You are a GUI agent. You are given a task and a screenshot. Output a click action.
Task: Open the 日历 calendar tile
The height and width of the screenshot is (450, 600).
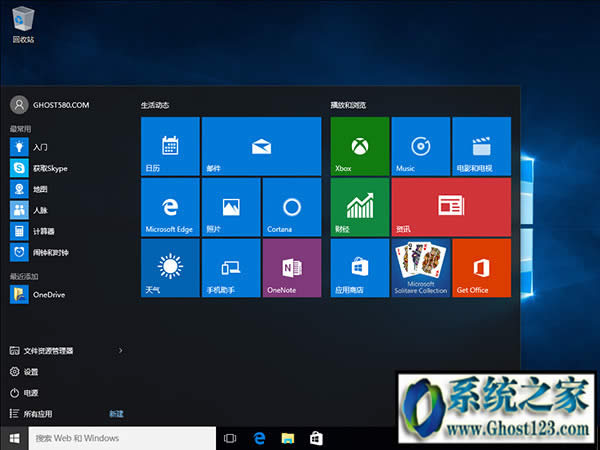pos(170,146)
